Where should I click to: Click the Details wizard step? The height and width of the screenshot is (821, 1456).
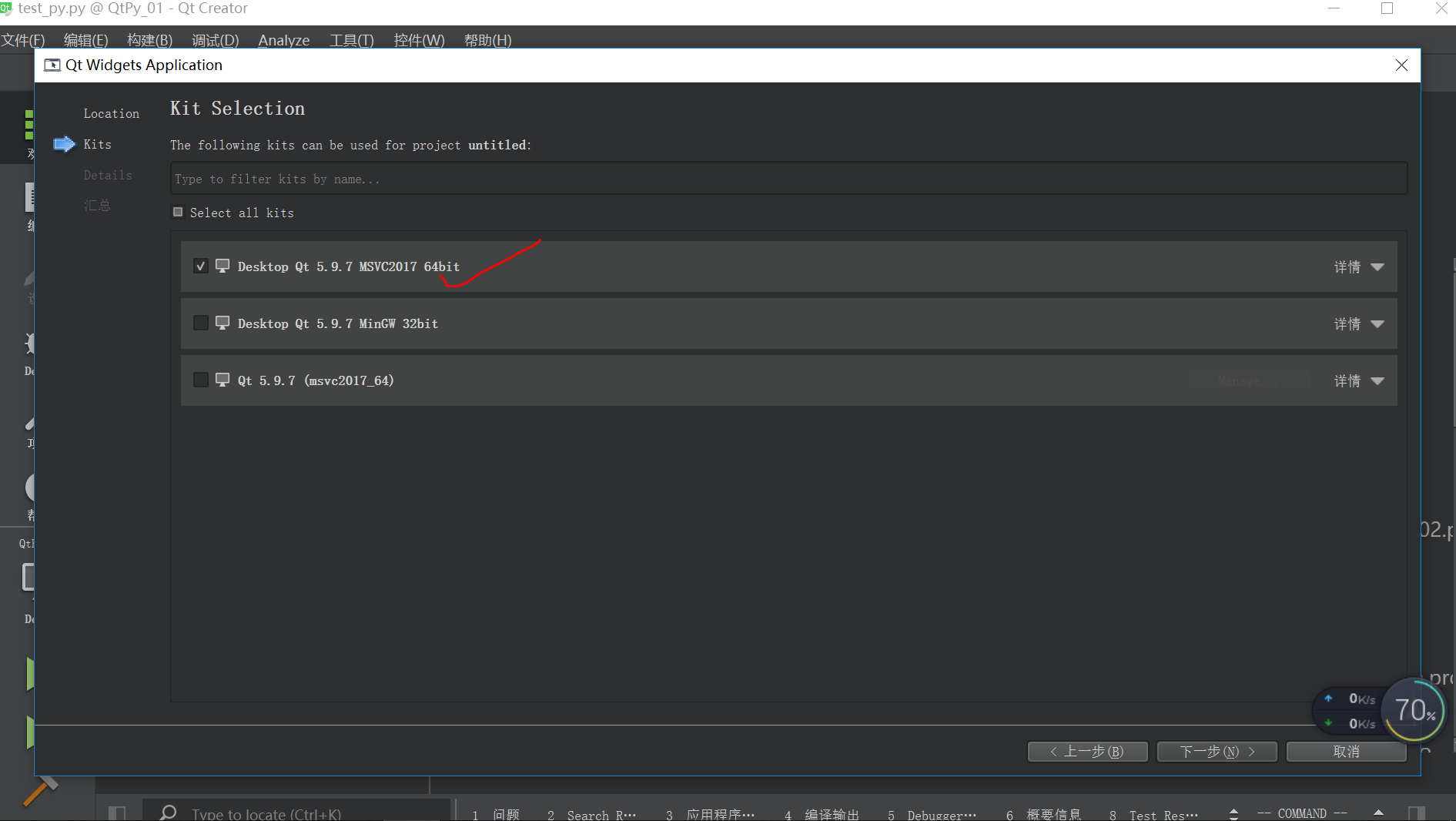click(x=108, y=175)
